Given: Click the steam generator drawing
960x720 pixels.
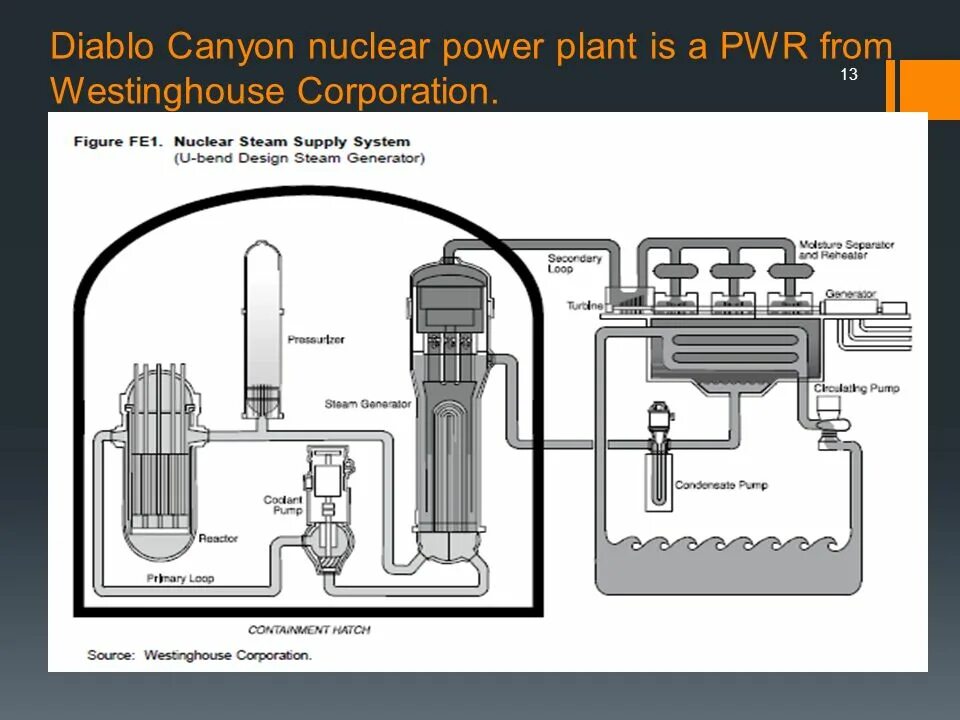Looking at the screenshot, I should tap(450, 410).
